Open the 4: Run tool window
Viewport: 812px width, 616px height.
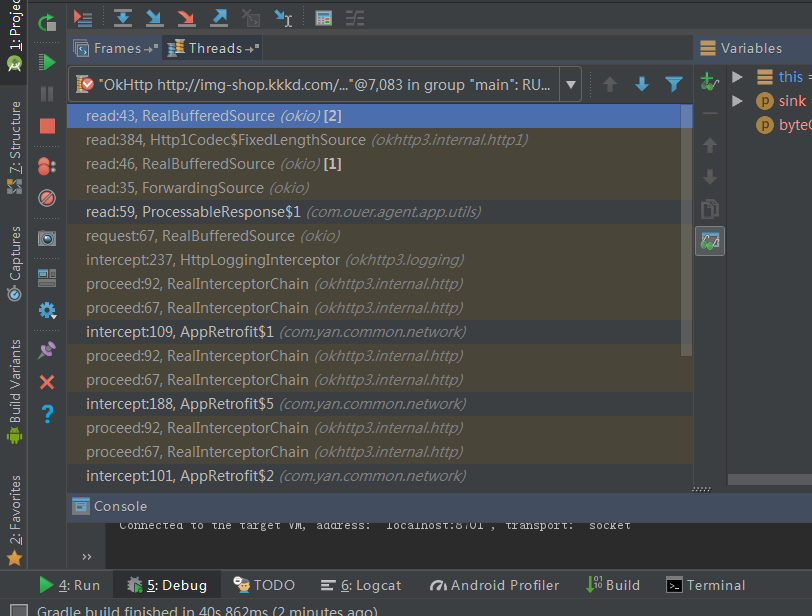(69, 585)
